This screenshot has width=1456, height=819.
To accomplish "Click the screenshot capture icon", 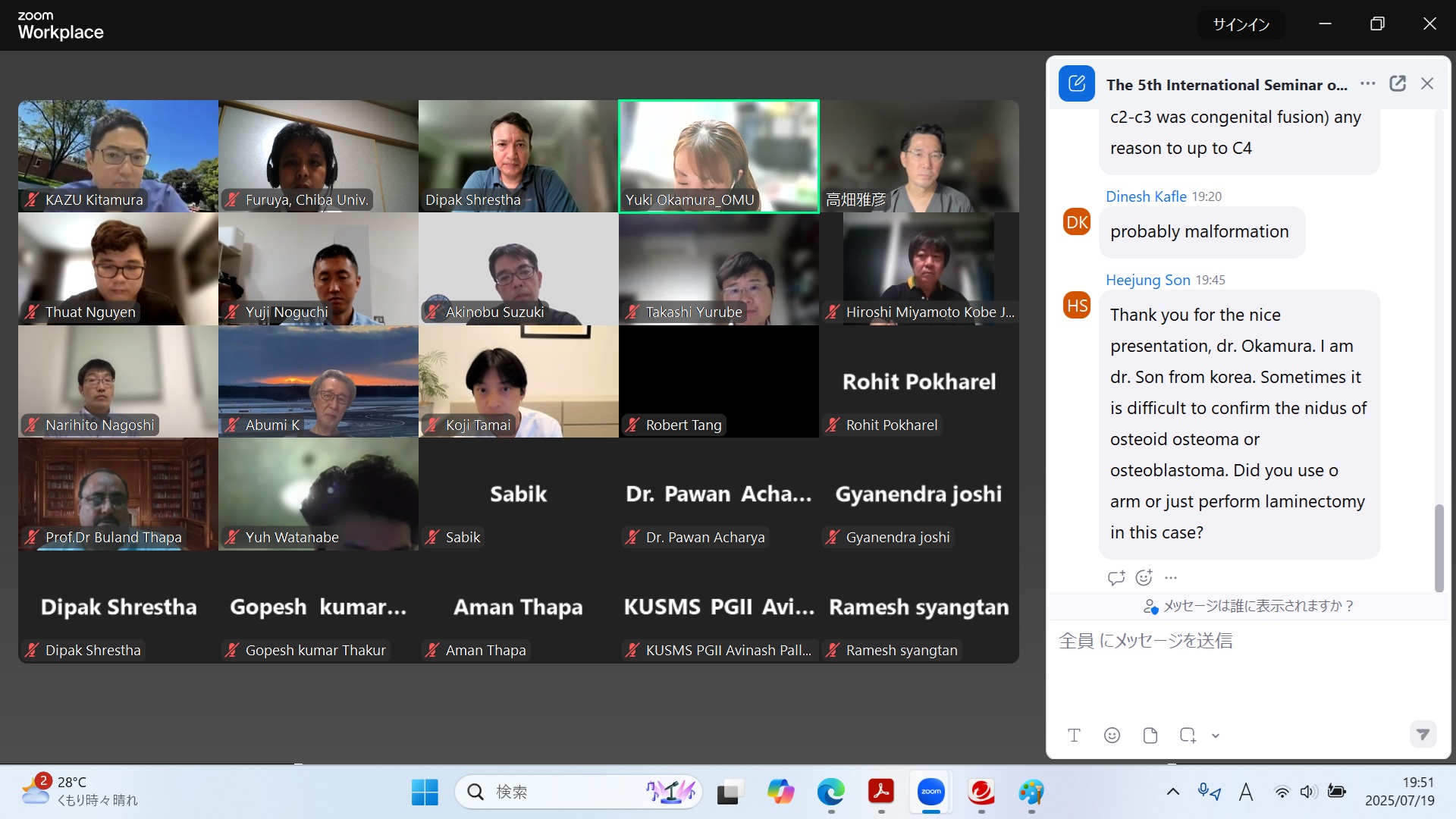I will [x=1188, y=735].
